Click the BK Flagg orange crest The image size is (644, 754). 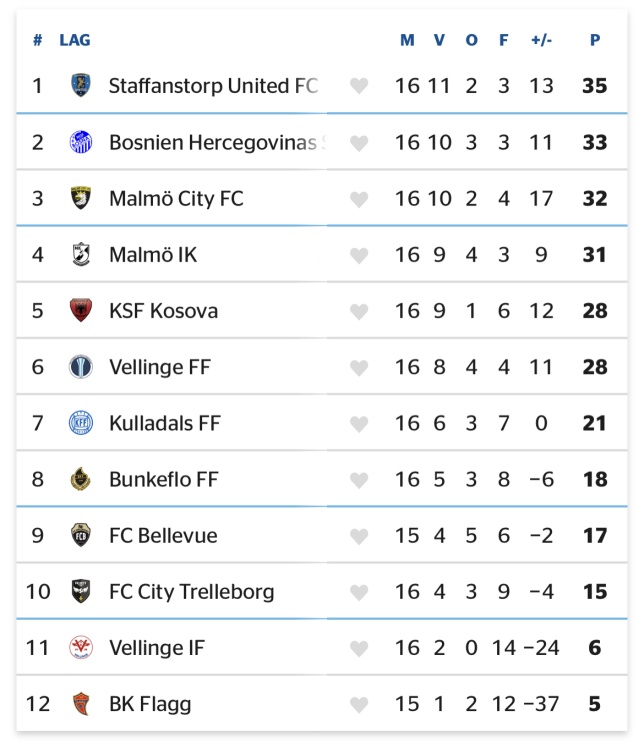[x=81, y=704]
